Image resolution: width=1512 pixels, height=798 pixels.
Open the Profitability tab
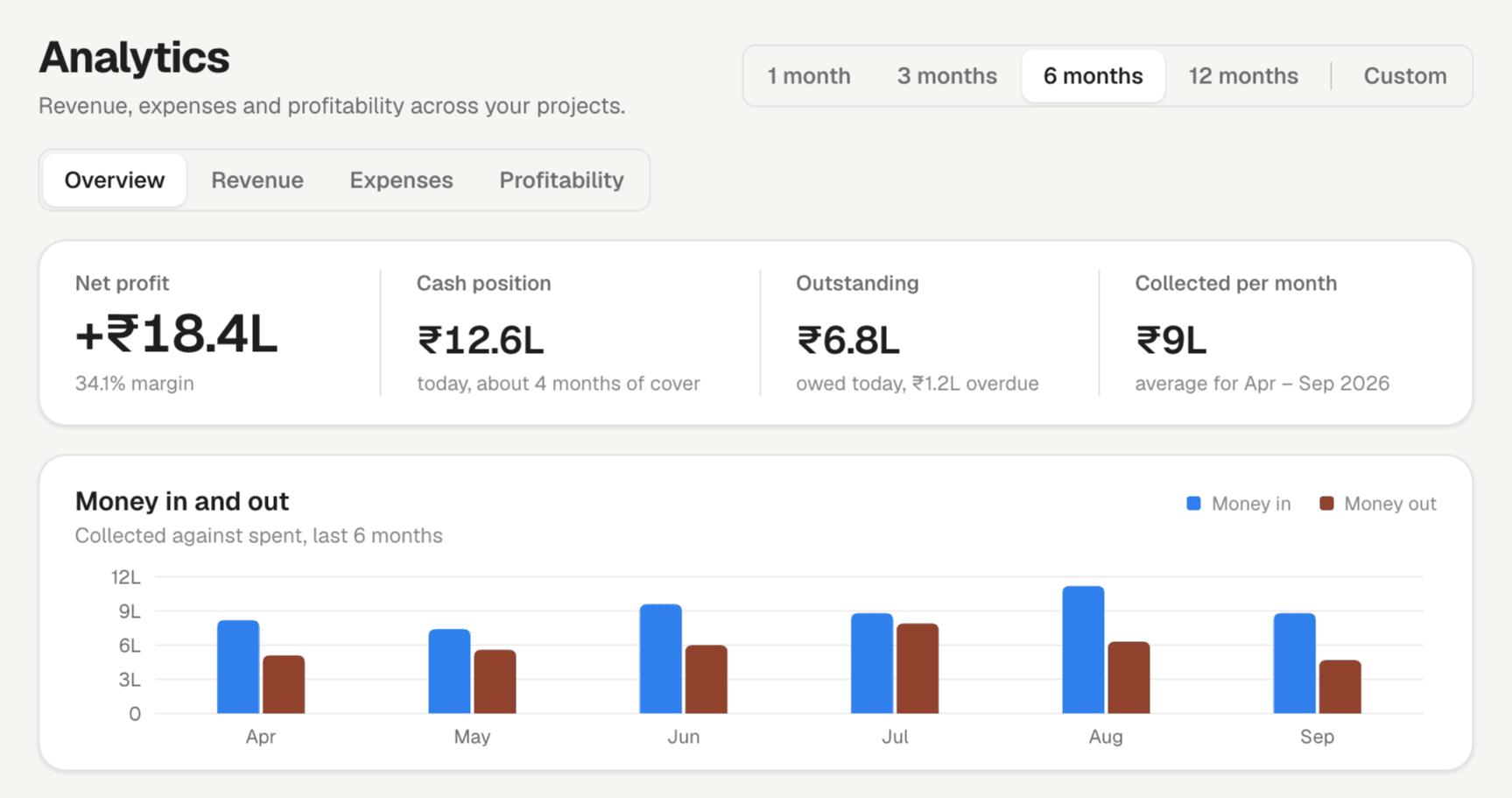click(561, 180)
